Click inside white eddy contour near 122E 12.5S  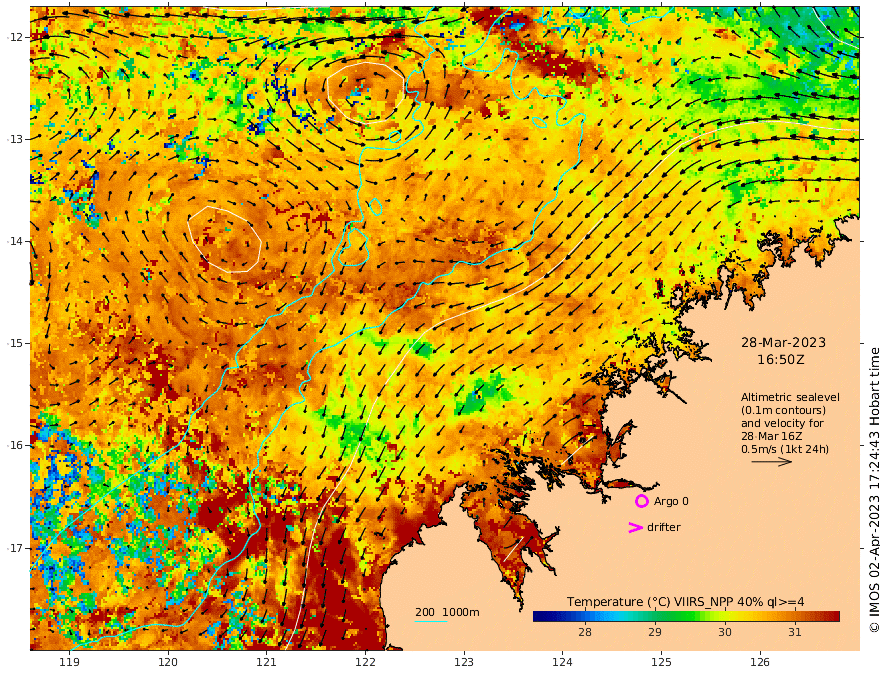(365, 91)
